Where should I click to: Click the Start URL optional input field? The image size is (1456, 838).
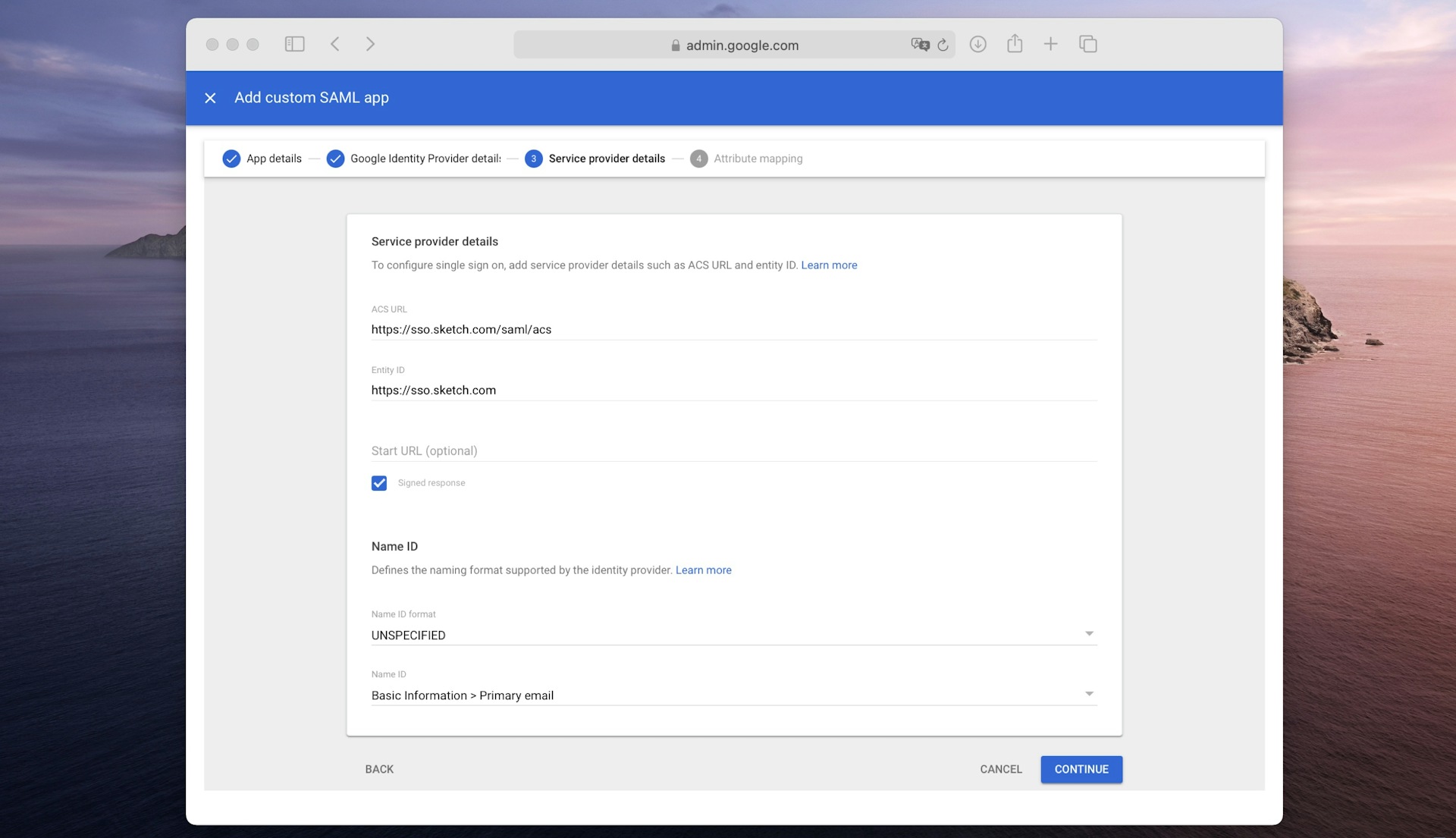tap(734, 451)
